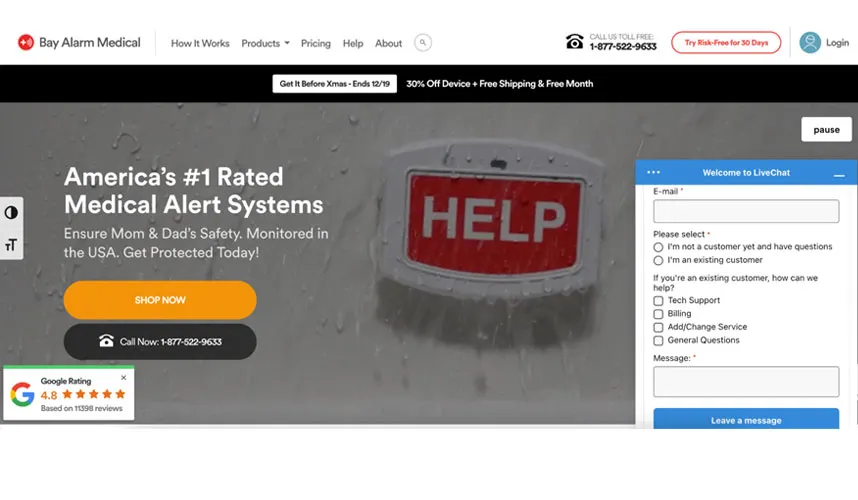Select "I'm not a customer yet" radio
This screenshot has height=500, width=858.
pos(658,247)
